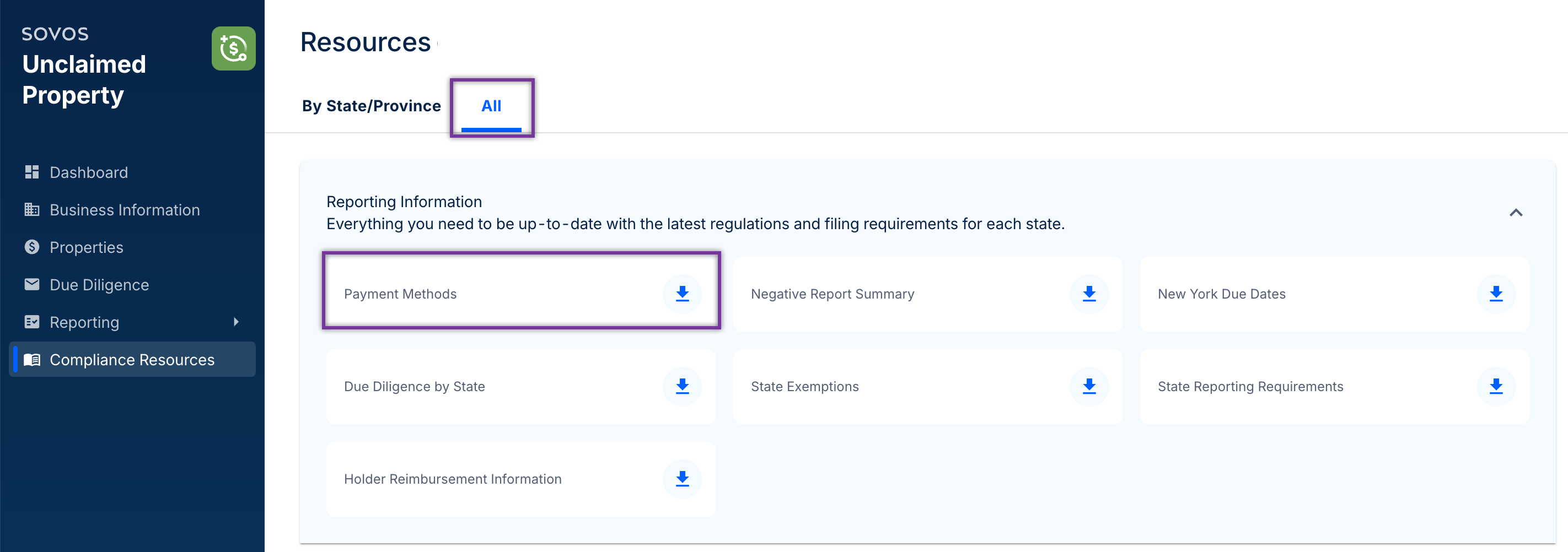The width and height of the screenshot is (1568, 552).
Task: Download State Reporting Requirements document
Action: (1496, 386)
